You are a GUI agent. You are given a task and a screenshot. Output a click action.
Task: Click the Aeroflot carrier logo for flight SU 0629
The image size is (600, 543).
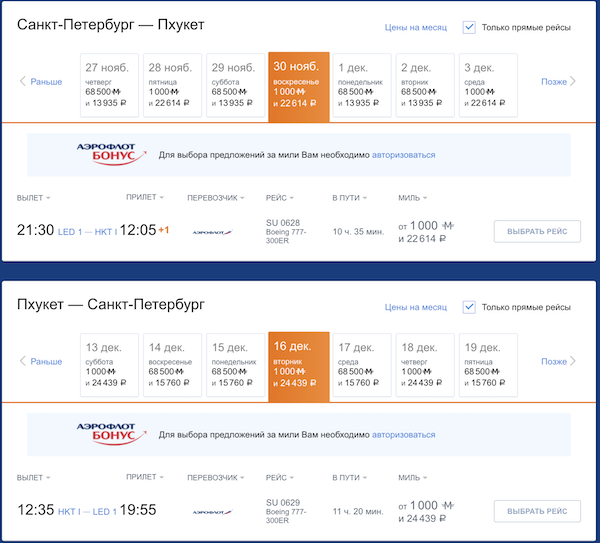[x=206, y=511]
